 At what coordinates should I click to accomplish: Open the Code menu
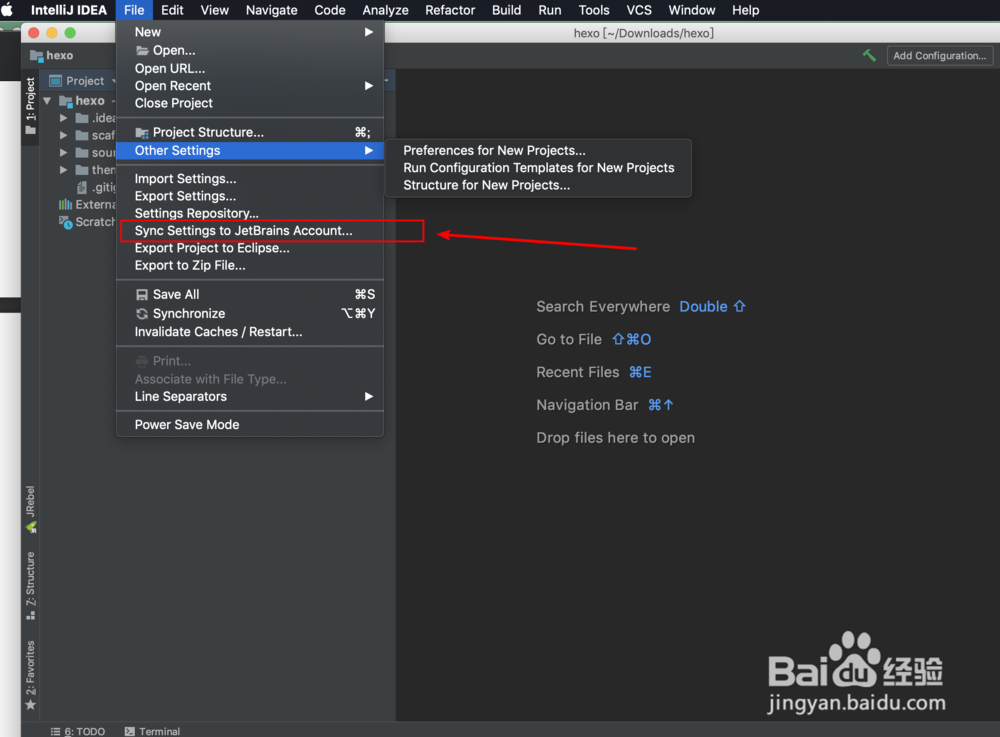point(330,10)
